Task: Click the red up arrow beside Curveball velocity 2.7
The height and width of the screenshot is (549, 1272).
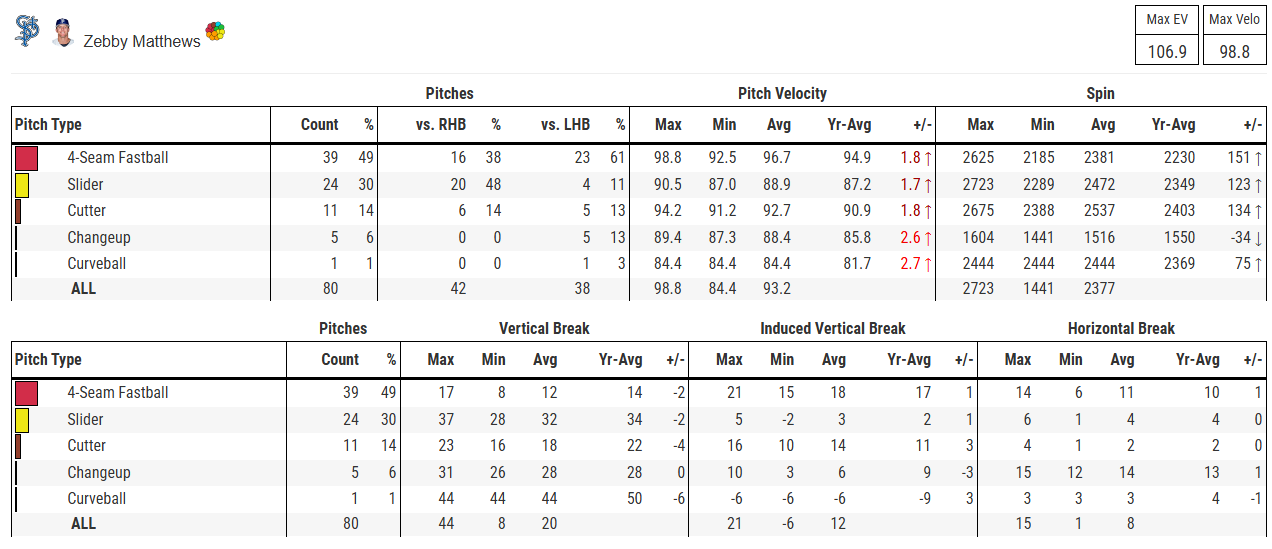Action: pyautogui.click(x=928, y=264)
